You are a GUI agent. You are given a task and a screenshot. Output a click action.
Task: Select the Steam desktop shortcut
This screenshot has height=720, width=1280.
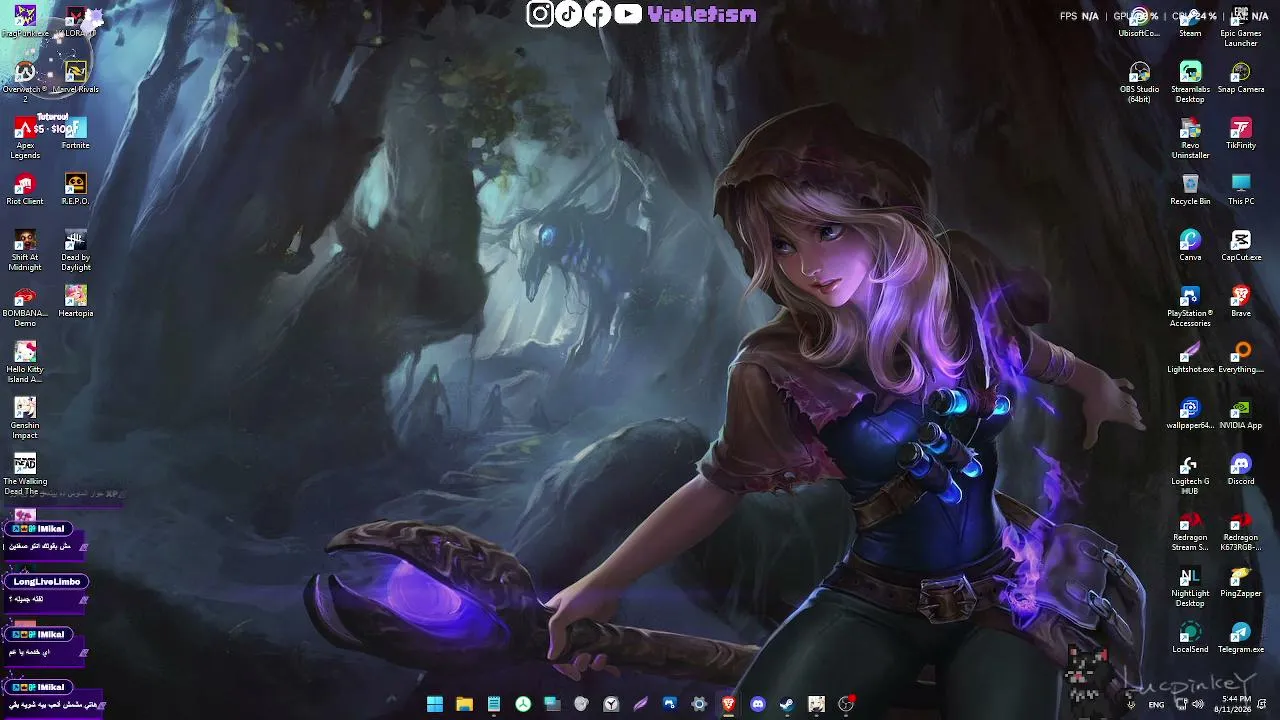[x=1190, y=22]
